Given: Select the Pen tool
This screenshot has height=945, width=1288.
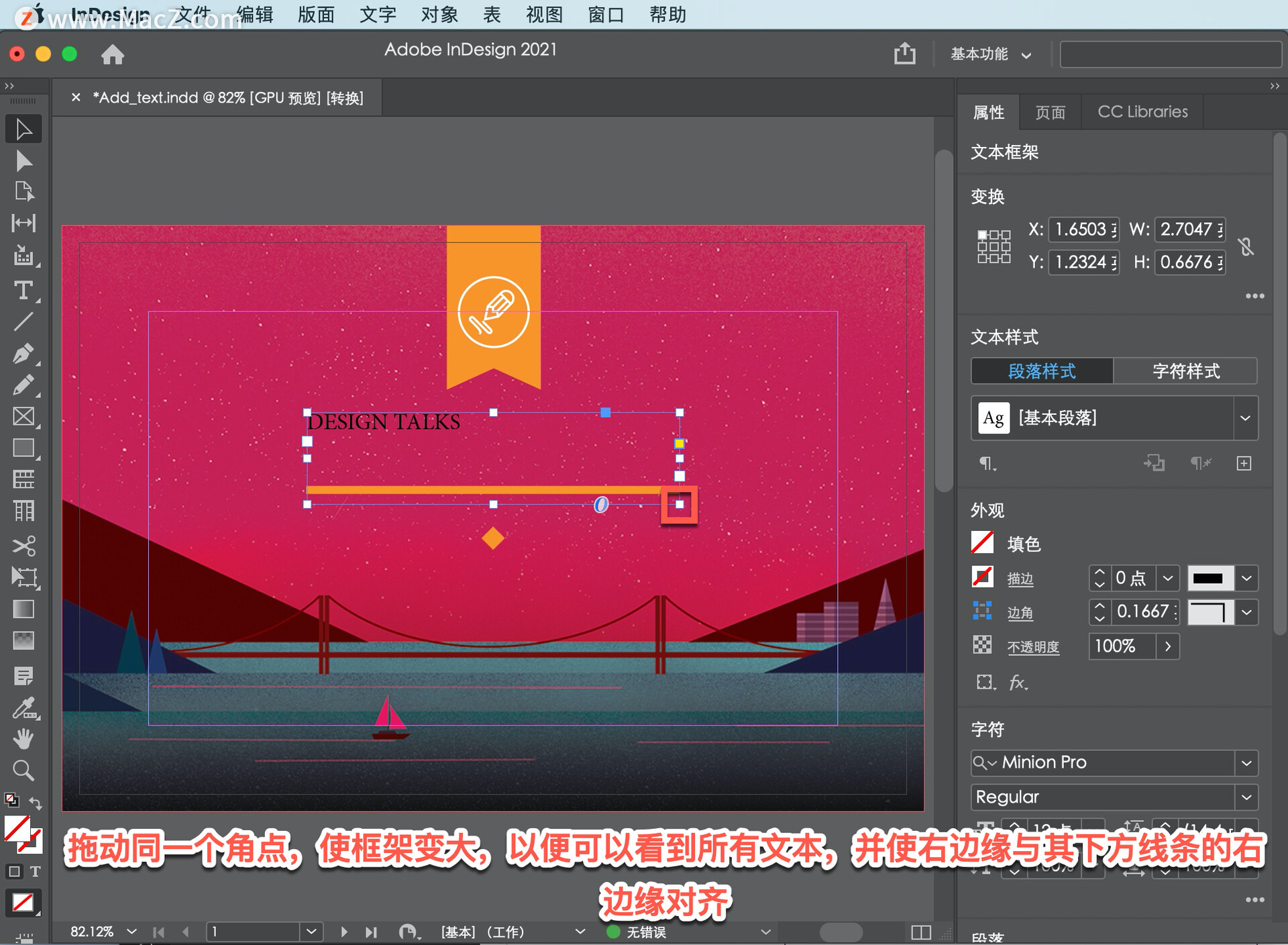Looking at the screenshot, I should pos(23,353).
